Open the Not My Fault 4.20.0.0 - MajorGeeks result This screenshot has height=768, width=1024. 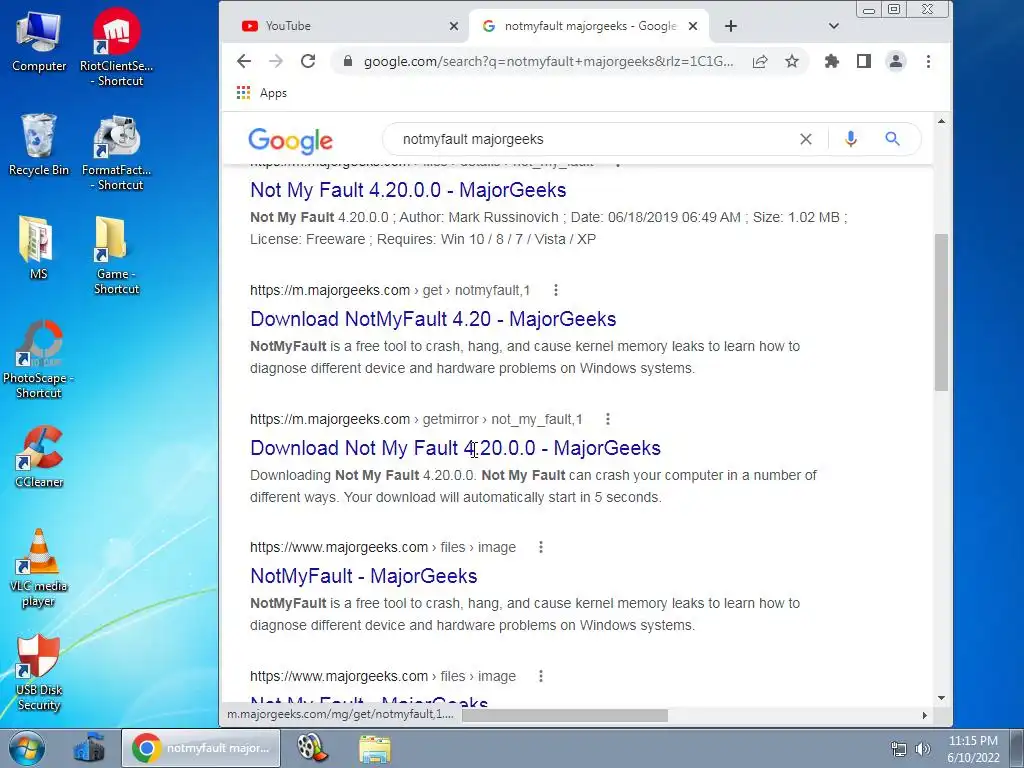coord(408,190)
